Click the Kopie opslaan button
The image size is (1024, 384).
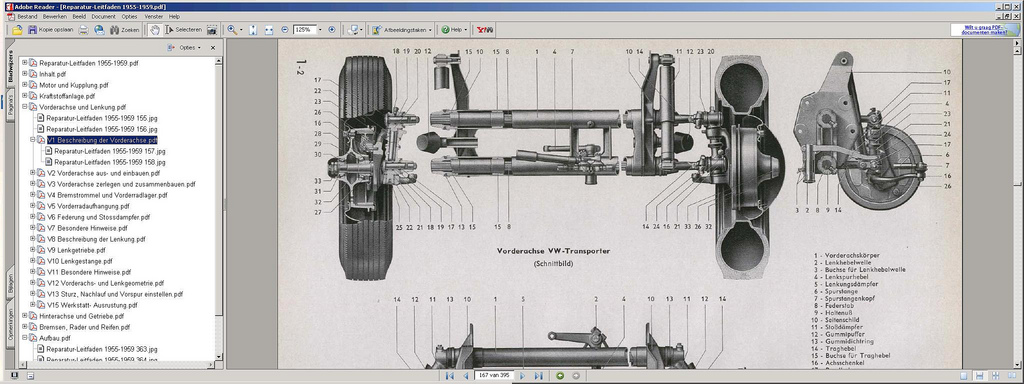tap(50, 30)
